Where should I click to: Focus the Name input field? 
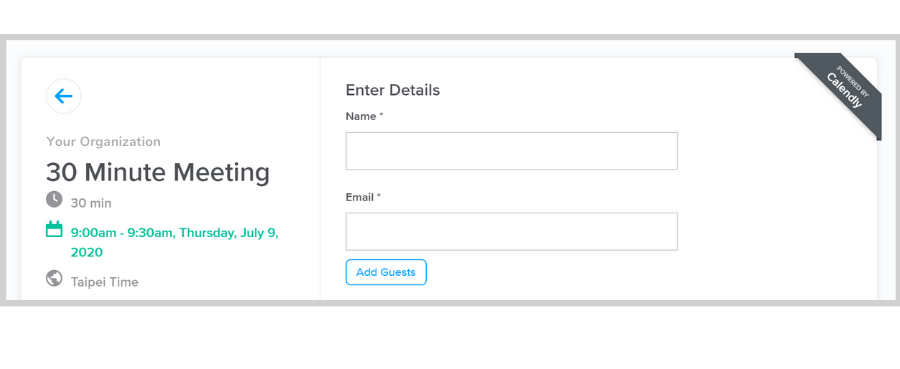click(x=511, y=151)
